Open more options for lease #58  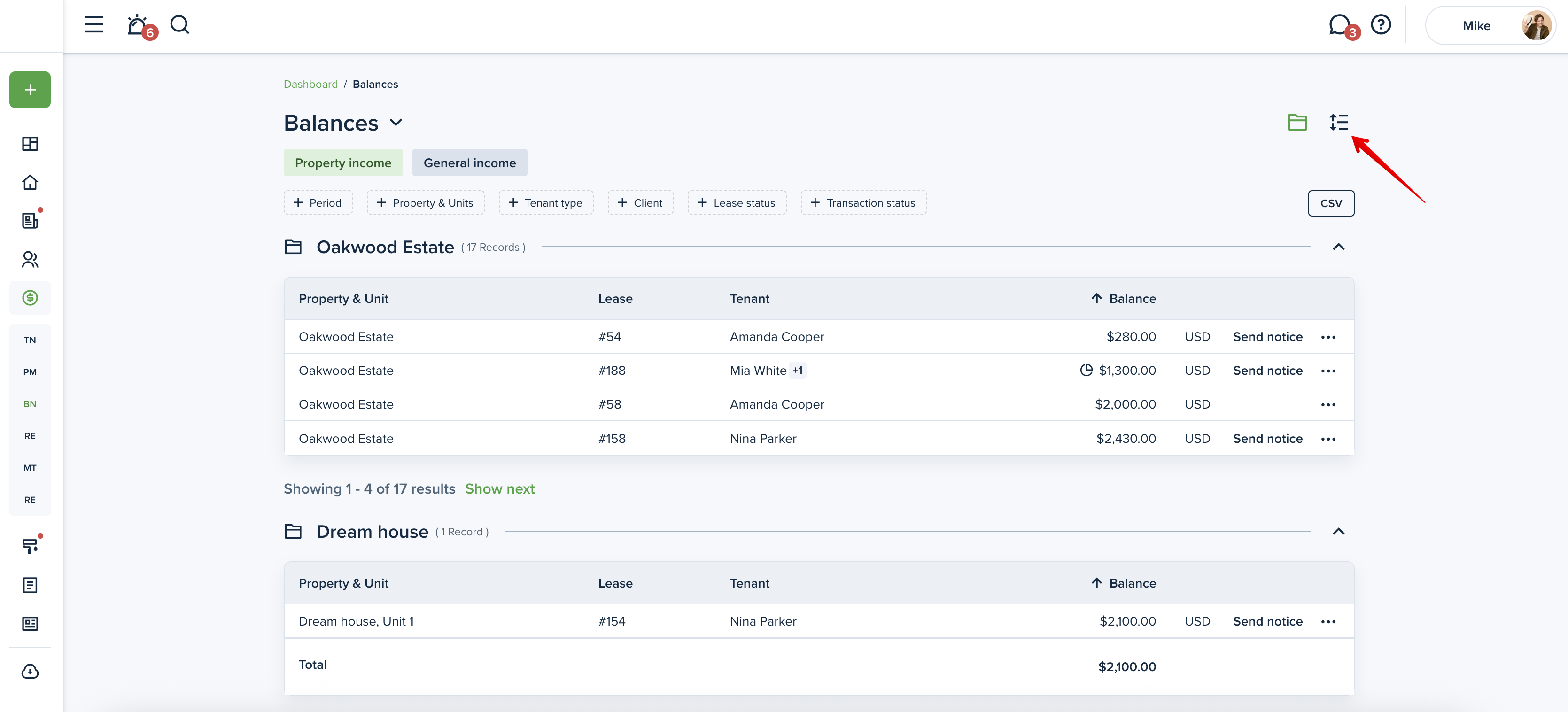(1328, 405)
